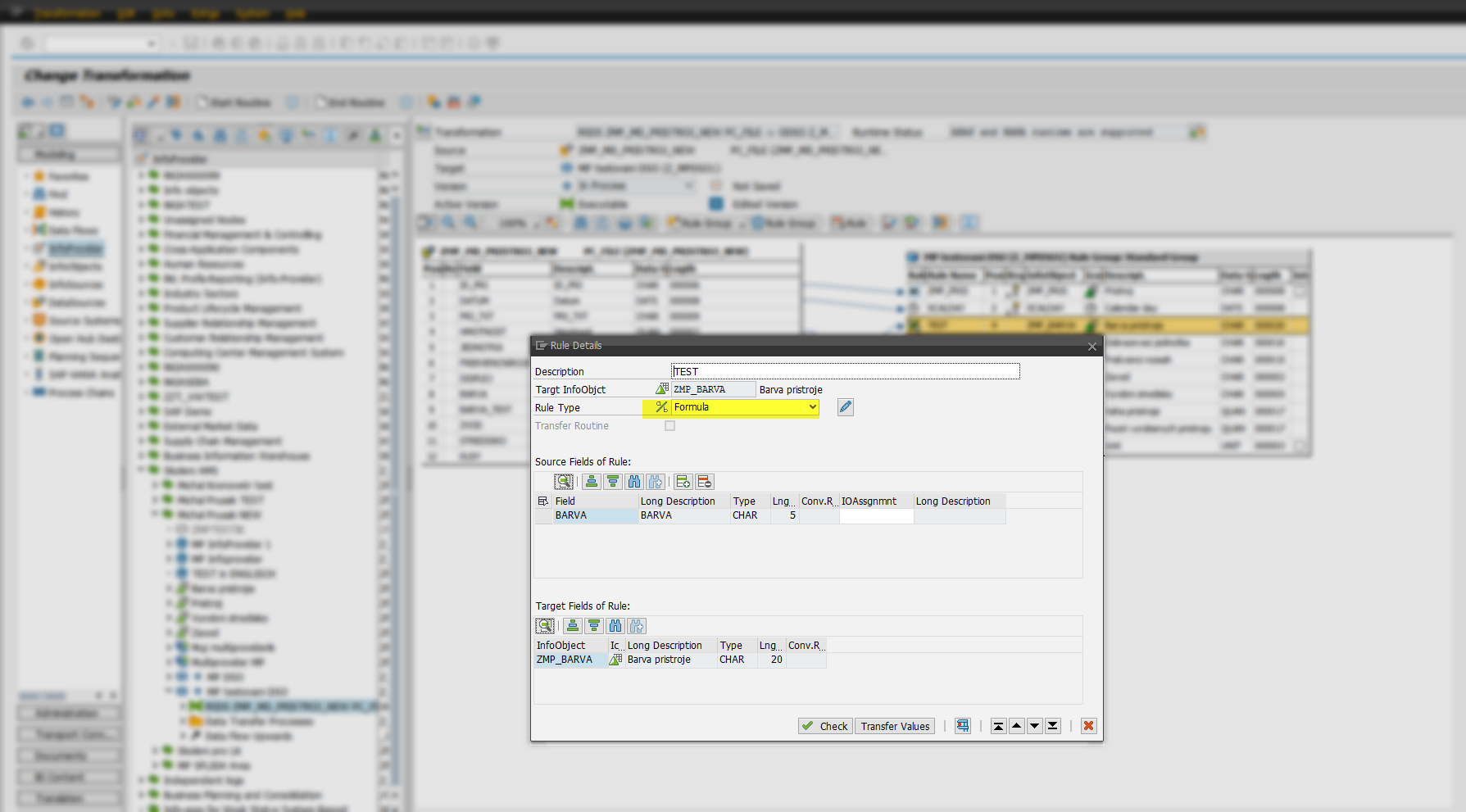
Task: Open the Help menu
Action: (x=296, y=13)
